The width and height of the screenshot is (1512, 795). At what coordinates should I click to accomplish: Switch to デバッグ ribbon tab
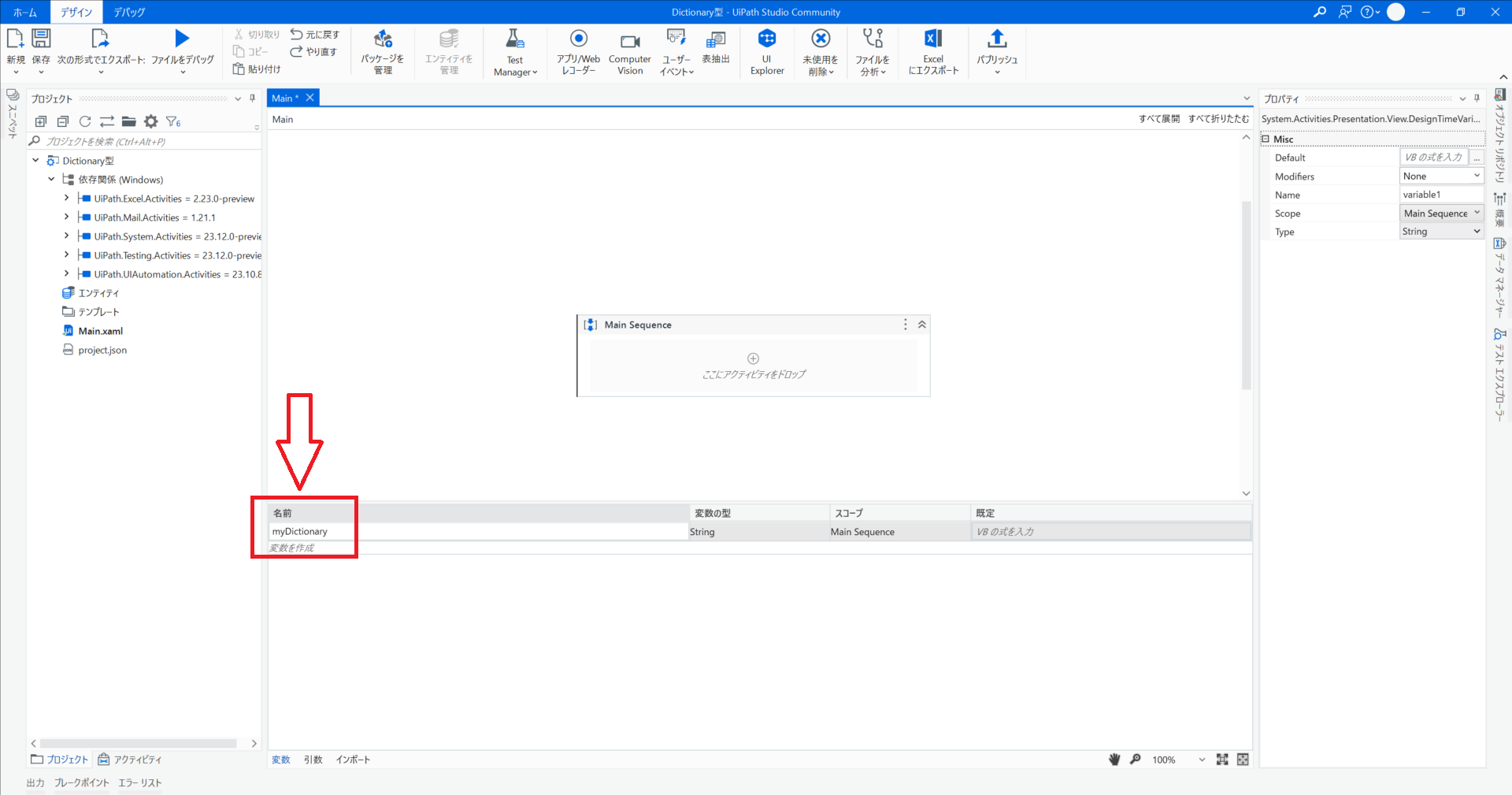(x=129, y=12)
